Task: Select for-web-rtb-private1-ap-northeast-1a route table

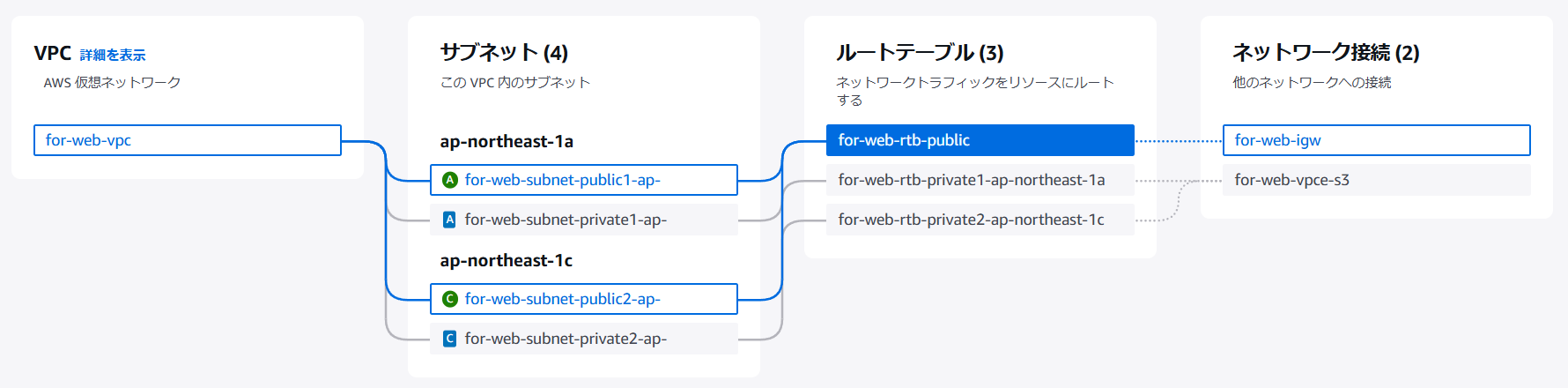Action: pos(980,180)
